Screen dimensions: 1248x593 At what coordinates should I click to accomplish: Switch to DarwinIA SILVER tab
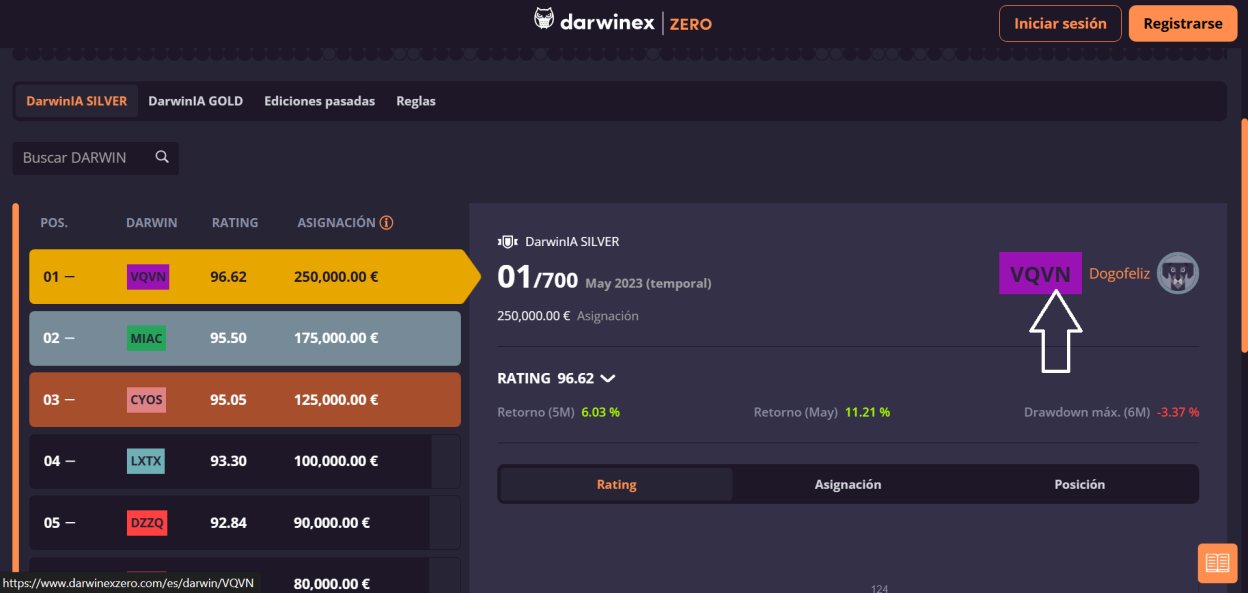point(77,101)
